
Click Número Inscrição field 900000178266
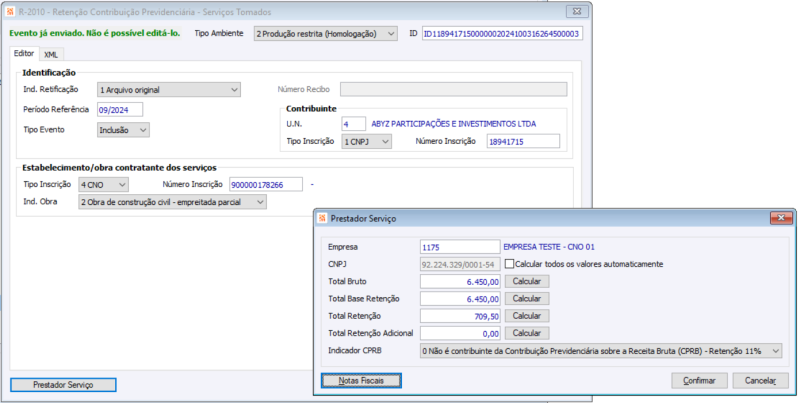pyautogui.click(x=266, y=185)
